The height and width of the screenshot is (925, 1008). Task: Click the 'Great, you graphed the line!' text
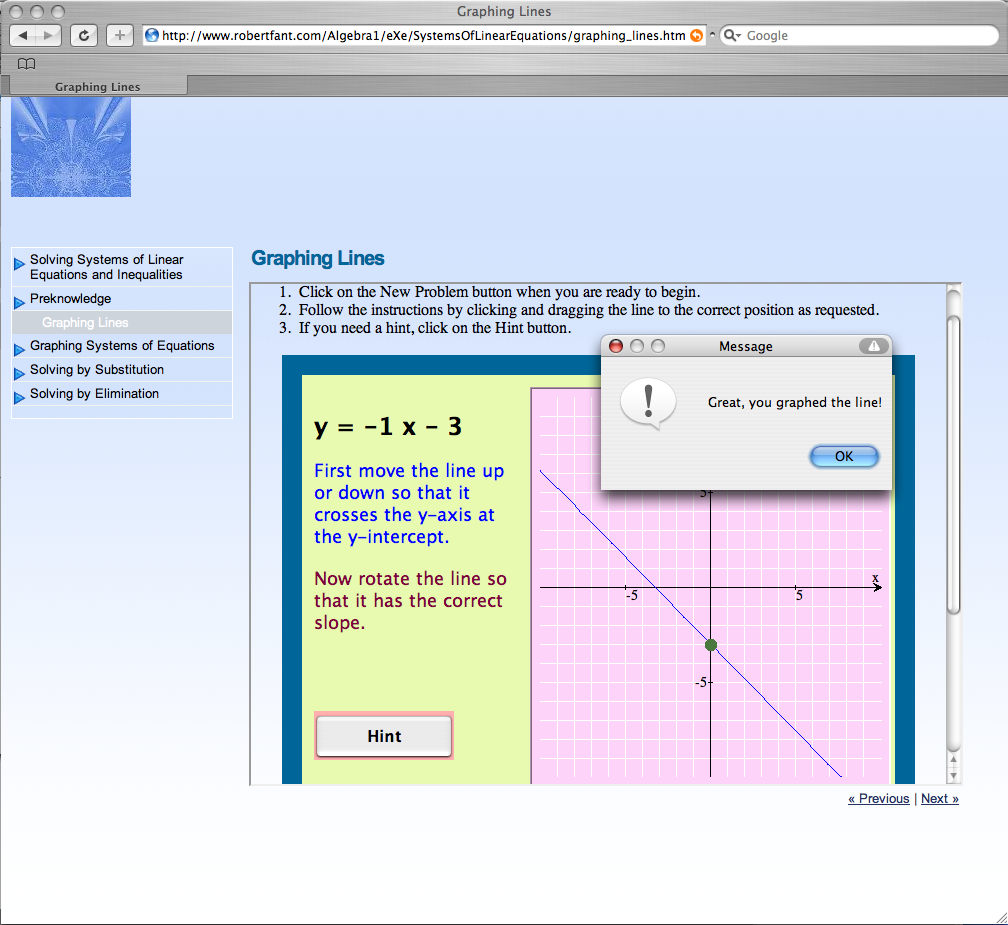[x=795, y=402]
